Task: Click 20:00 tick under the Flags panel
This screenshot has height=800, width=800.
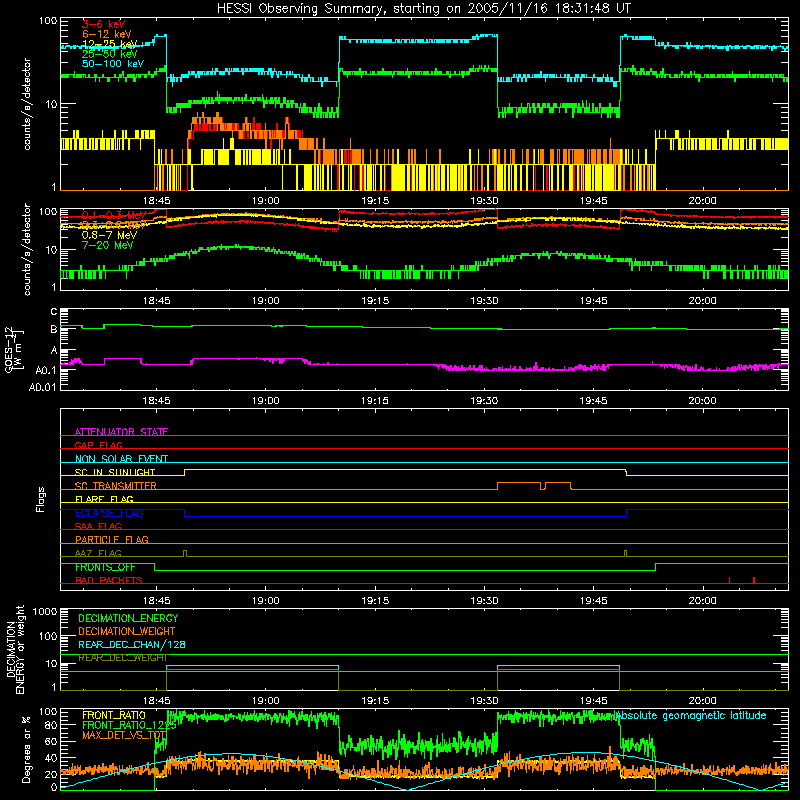Action: coord(703,601)
